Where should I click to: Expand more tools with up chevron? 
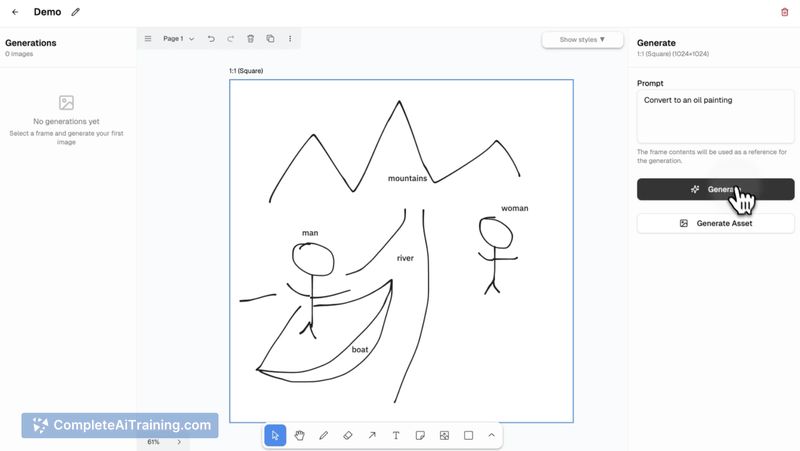coord(491,435)
